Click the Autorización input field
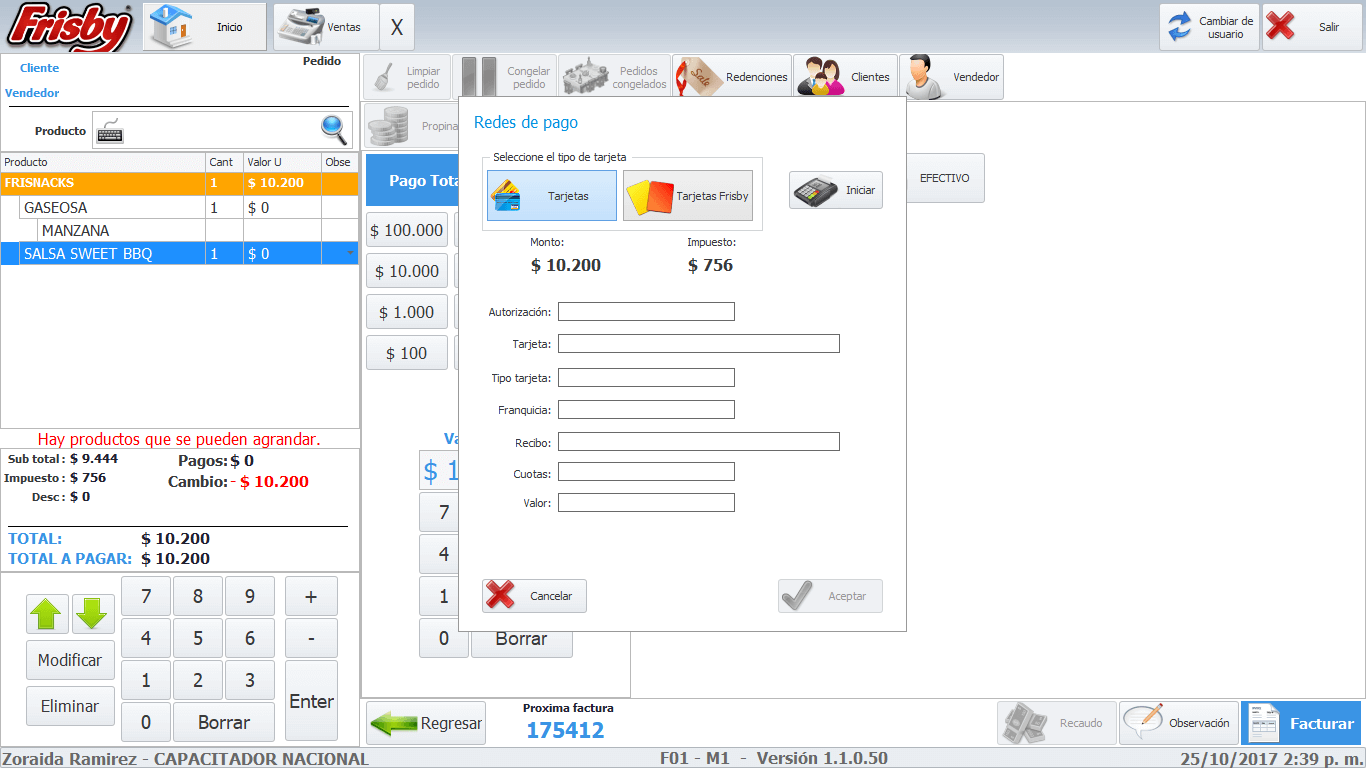The image size is (1366, 768). click(x=646, y=312)
